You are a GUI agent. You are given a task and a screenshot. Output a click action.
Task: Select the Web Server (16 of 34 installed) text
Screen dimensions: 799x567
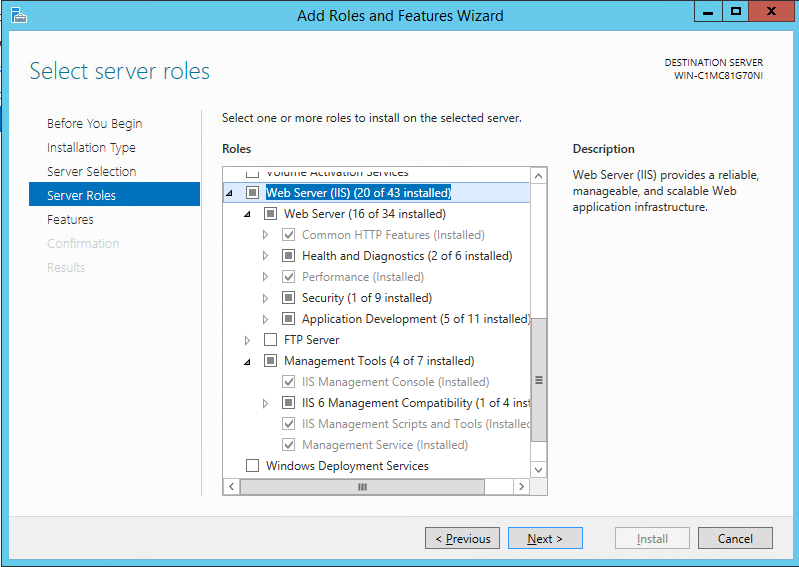tap(365, 213)
